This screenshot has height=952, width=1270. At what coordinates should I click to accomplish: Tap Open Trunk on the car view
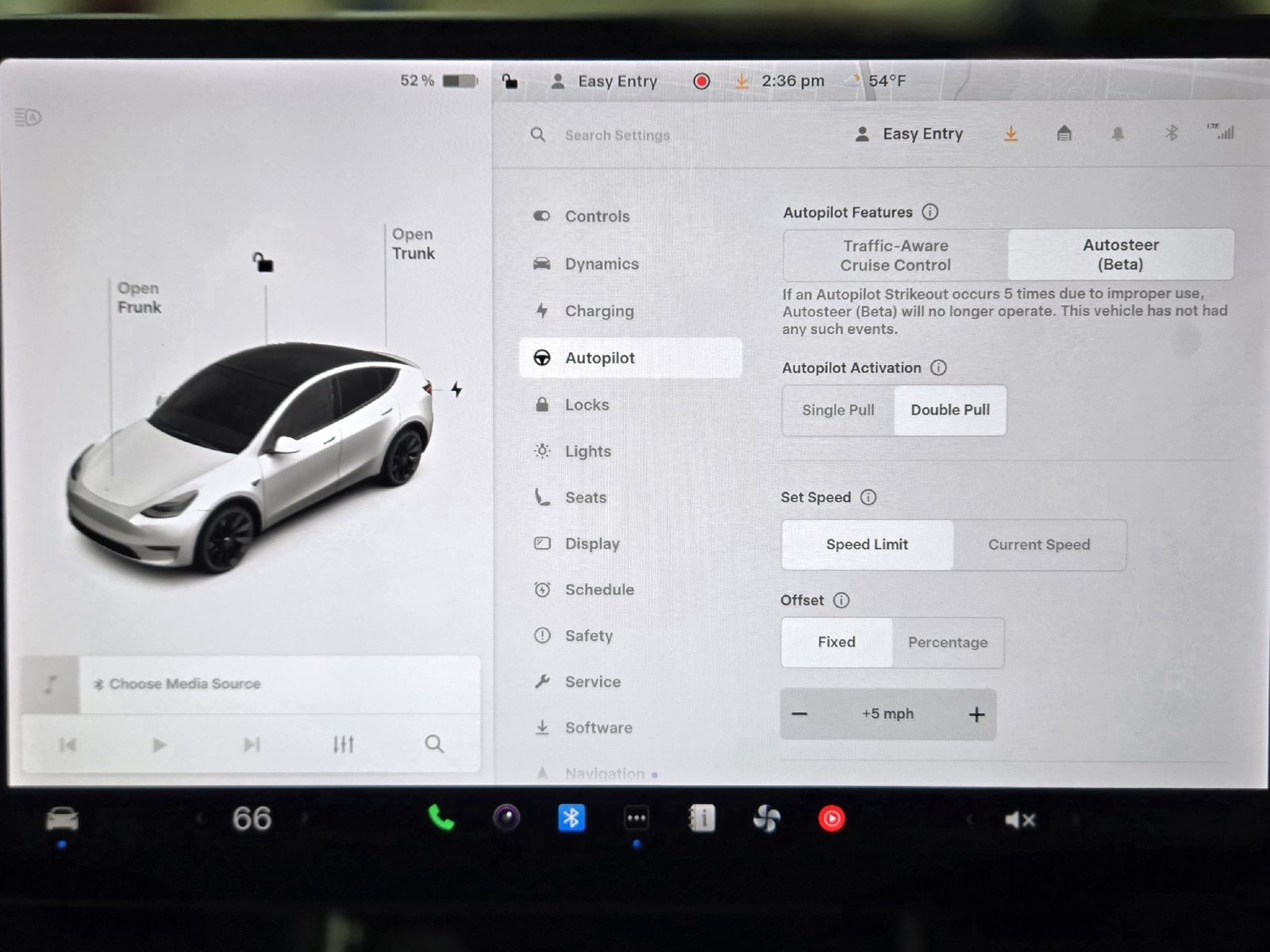(x=413, y=244)
